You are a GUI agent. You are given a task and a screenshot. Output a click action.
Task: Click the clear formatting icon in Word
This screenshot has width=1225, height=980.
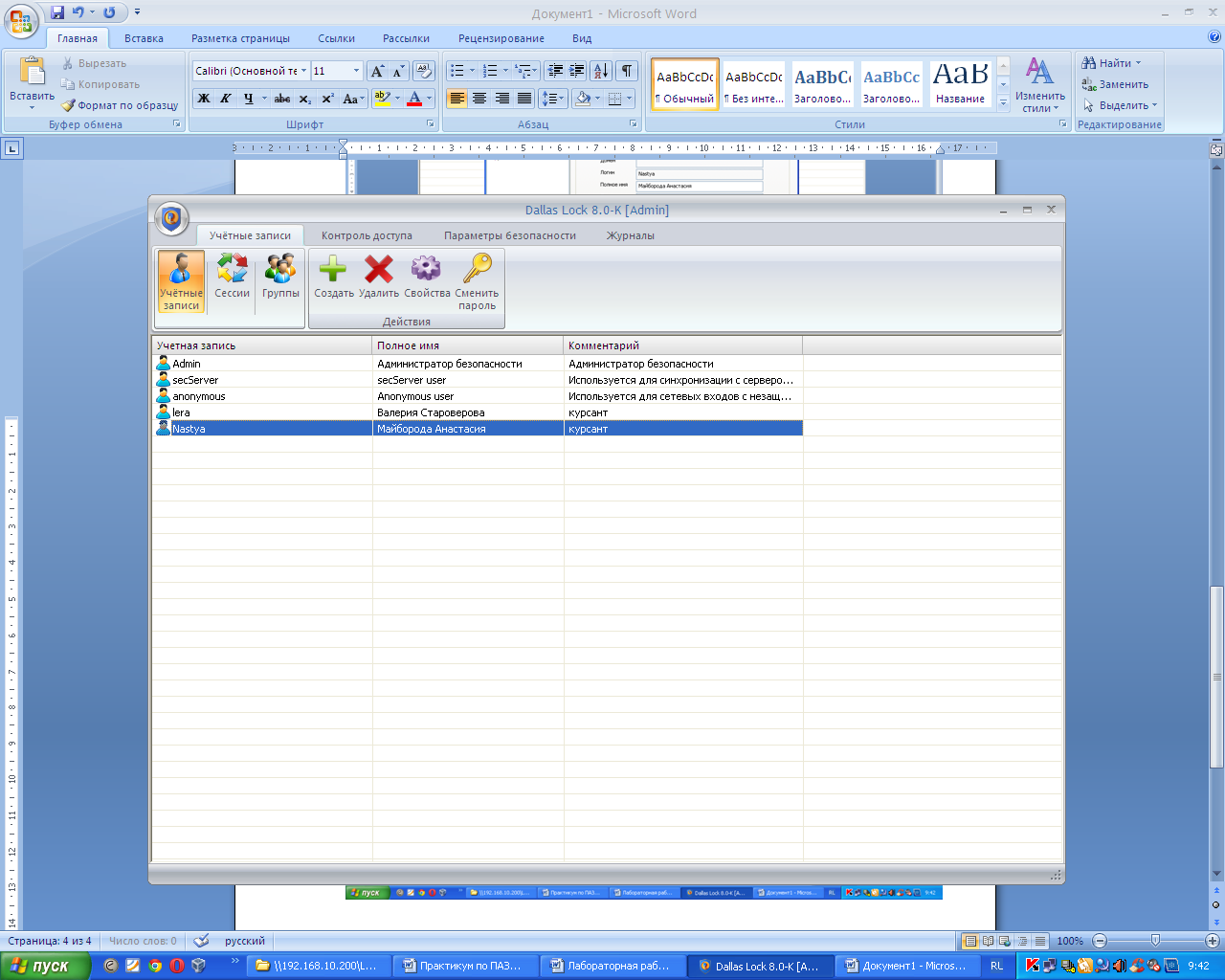pos(424,71)
